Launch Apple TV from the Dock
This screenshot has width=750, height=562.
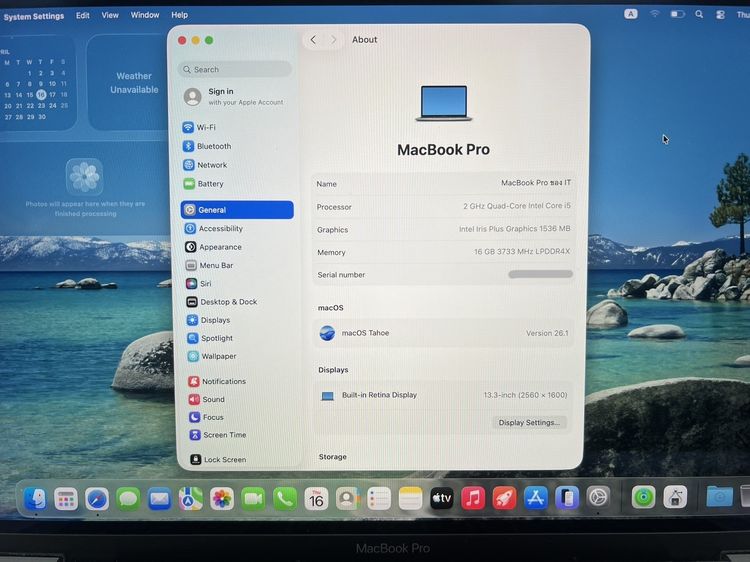[441, 498]
